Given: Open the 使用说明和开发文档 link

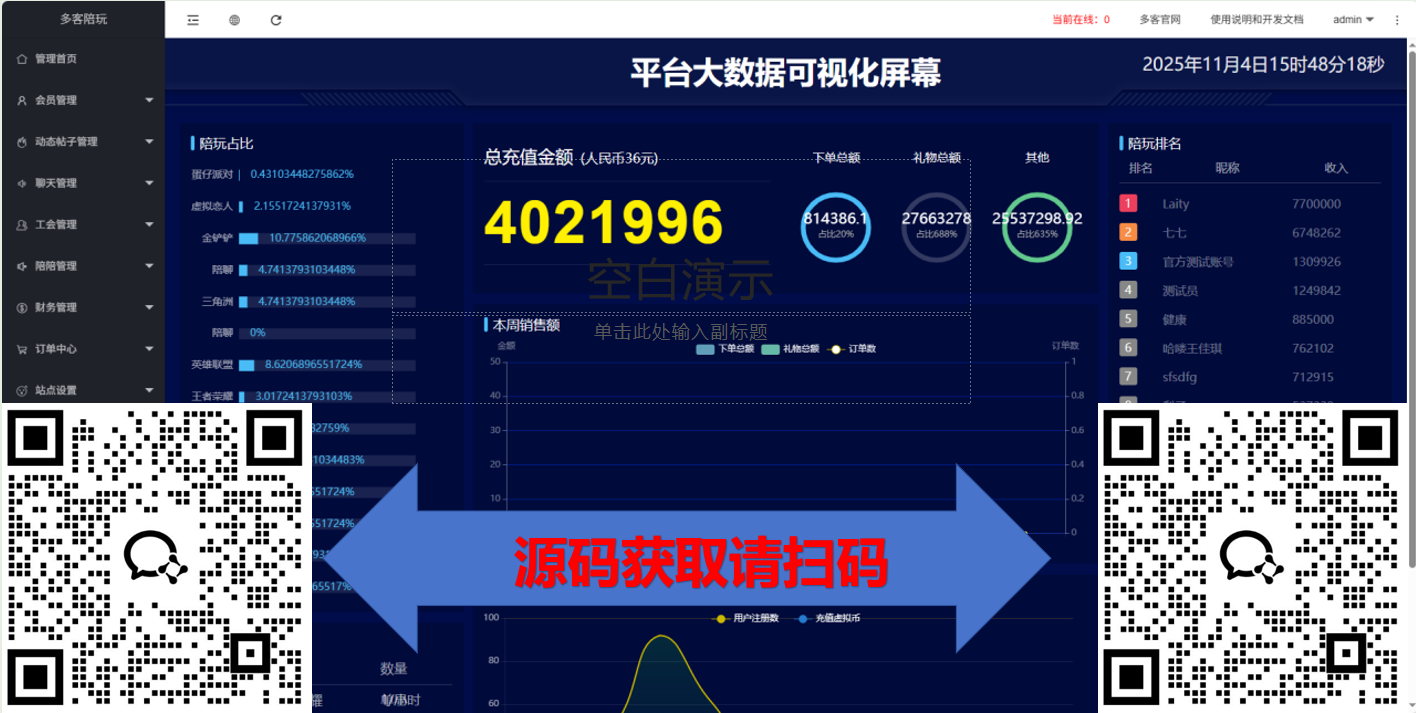Looking at the screenshot, I should coord(1256,20).
